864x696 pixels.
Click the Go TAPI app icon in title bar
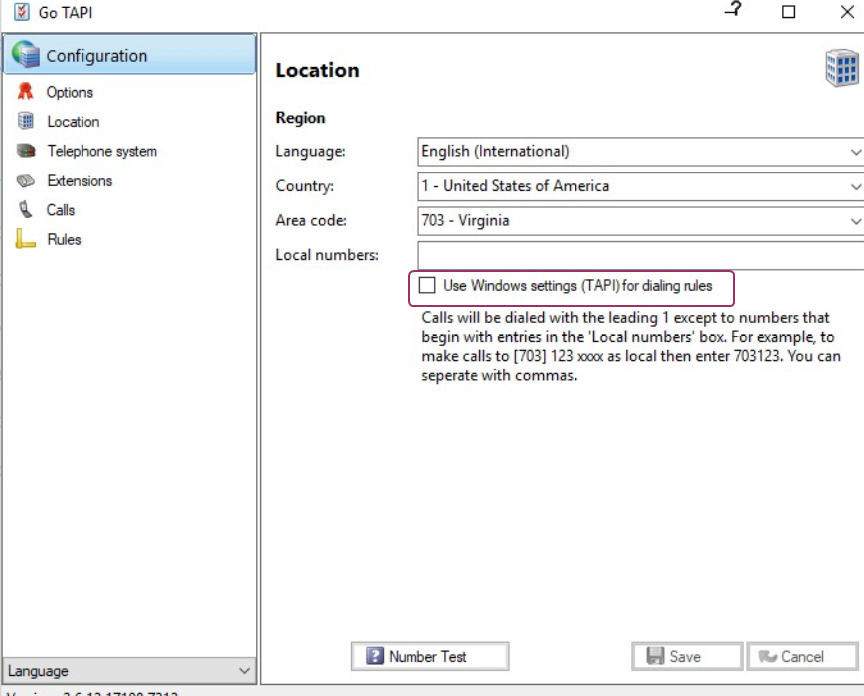point(21,12)
